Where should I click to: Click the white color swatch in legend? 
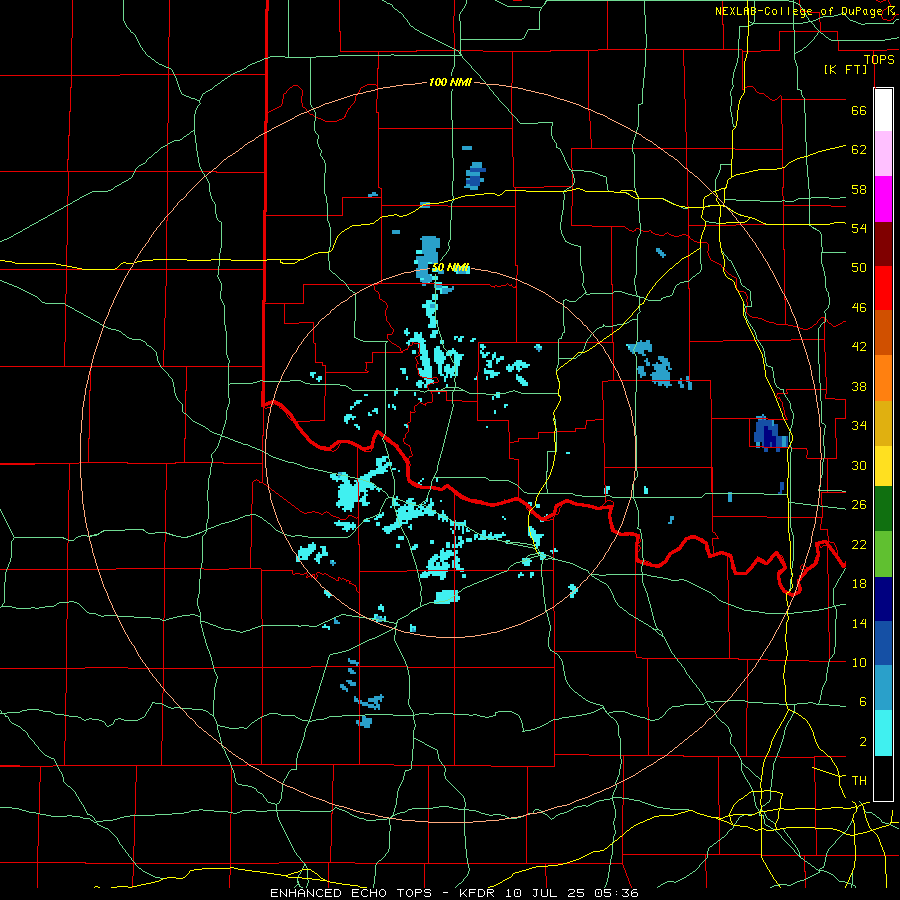pos(883,110)
